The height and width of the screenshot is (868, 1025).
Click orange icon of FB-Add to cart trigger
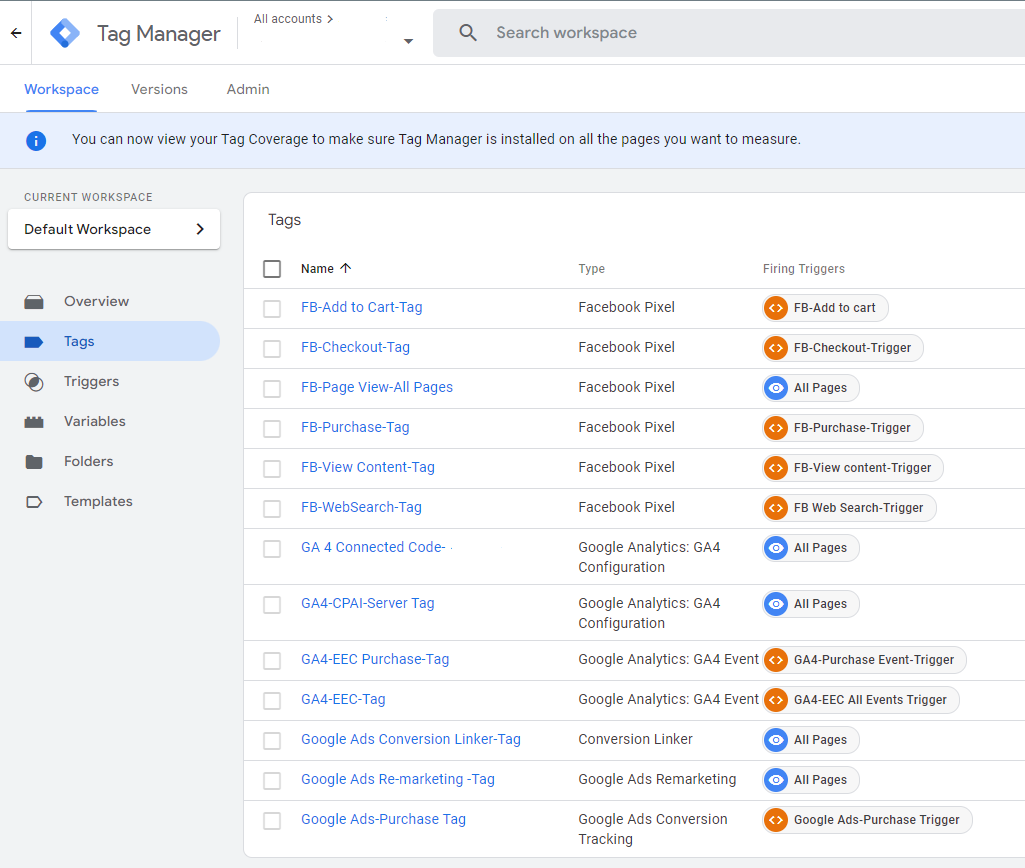(x=776, y=308)
